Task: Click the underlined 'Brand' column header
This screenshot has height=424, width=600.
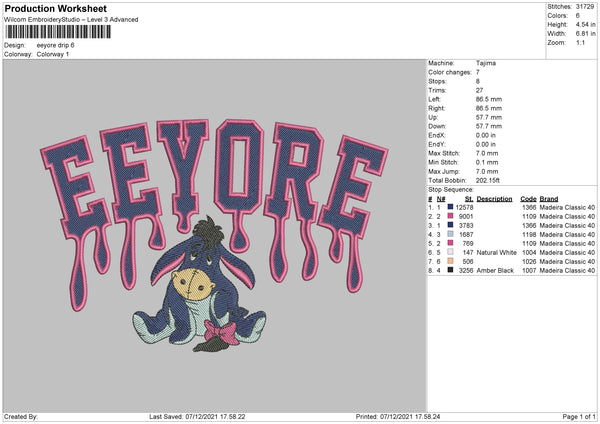Action: pos(549,199)
